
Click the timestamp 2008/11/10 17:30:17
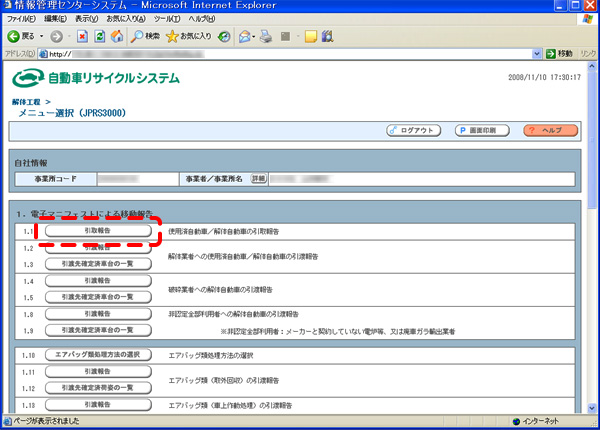544,77
